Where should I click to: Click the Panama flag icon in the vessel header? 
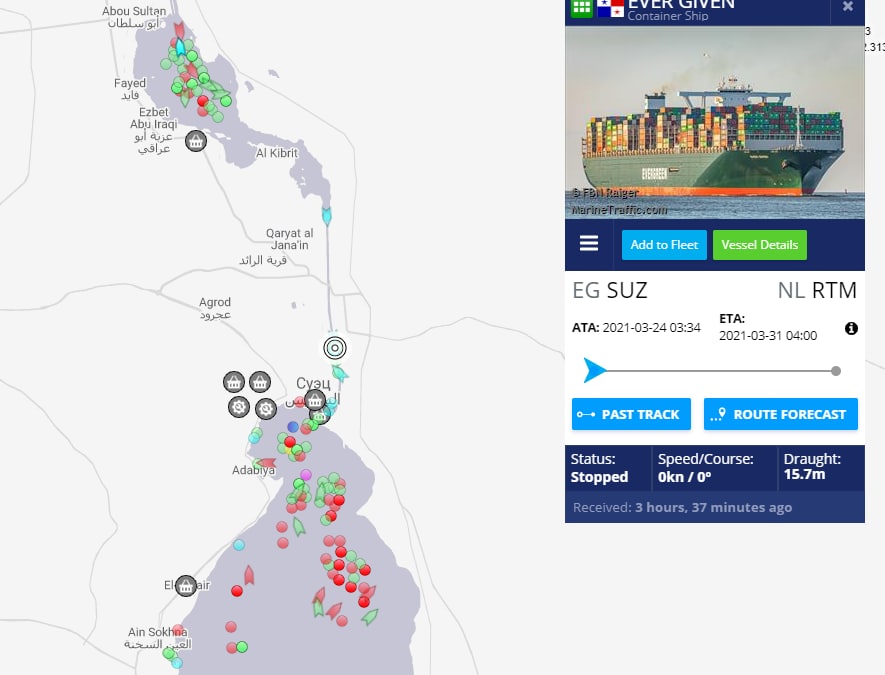(x=610, y=8)
